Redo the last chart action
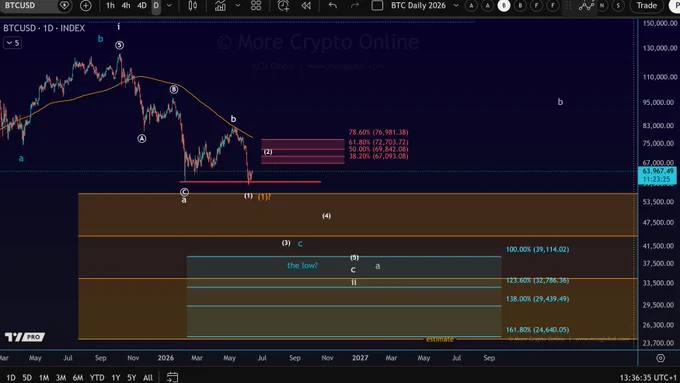680x383 pixels. click(355, 6)
